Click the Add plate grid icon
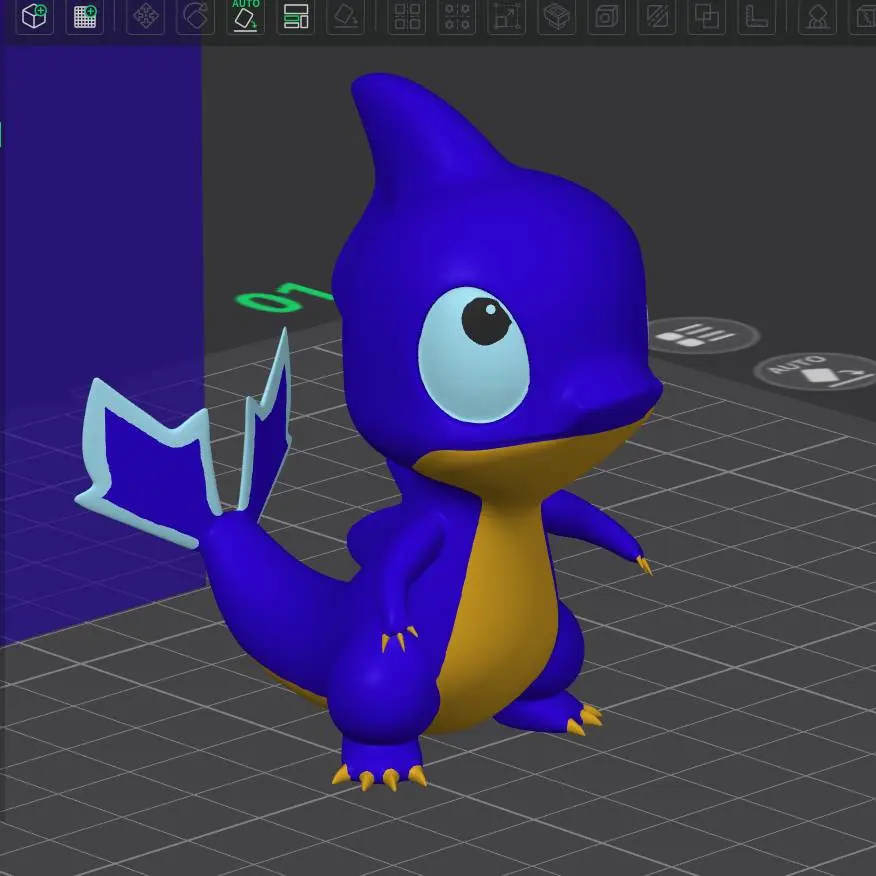 pos(85,16)
